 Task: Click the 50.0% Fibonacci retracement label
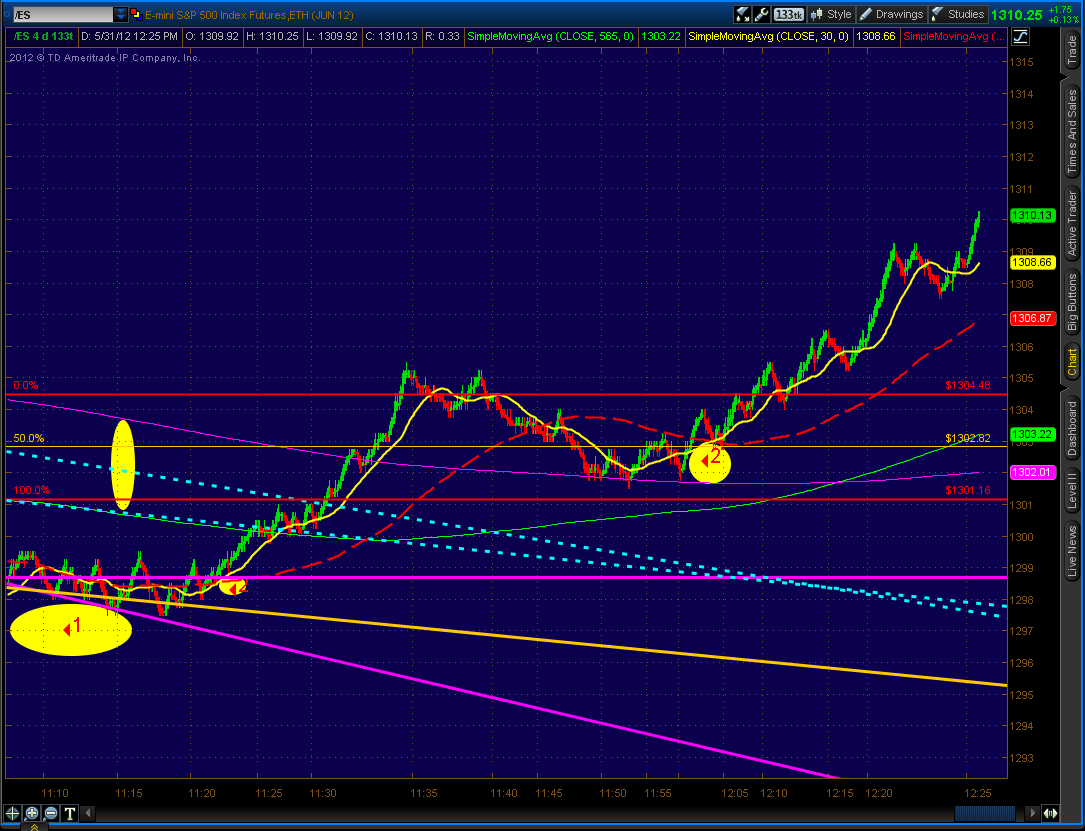tap(28, 438)
